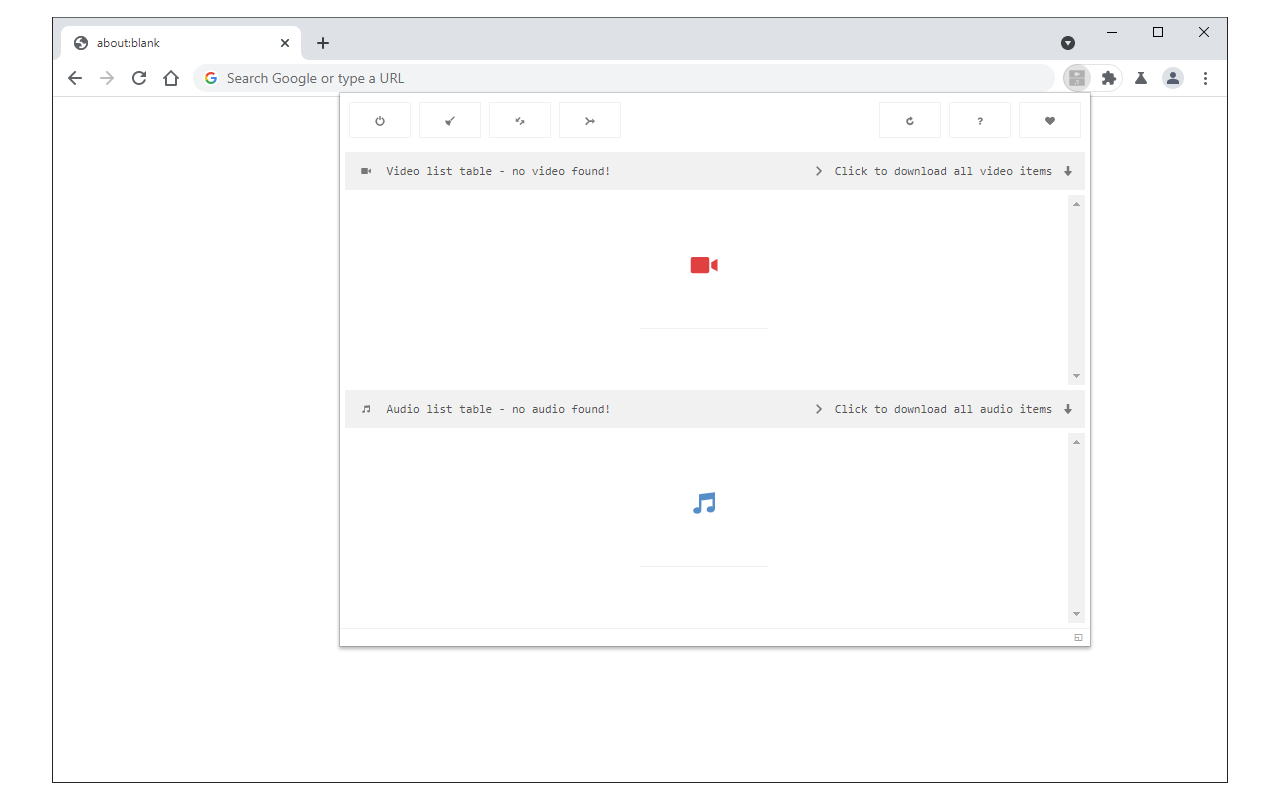Click the video list panel scrollbar up arrow
Screen dimensions: 1280x800
(1076, 203)
